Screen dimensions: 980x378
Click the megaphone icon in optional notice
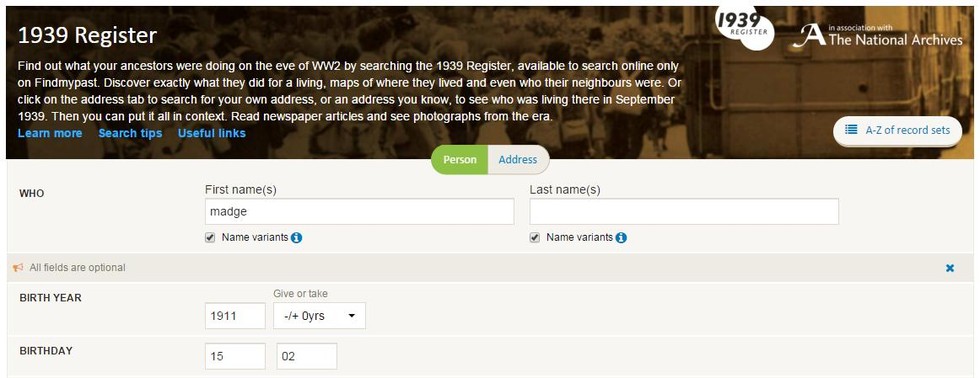click(x=18, y=267)
